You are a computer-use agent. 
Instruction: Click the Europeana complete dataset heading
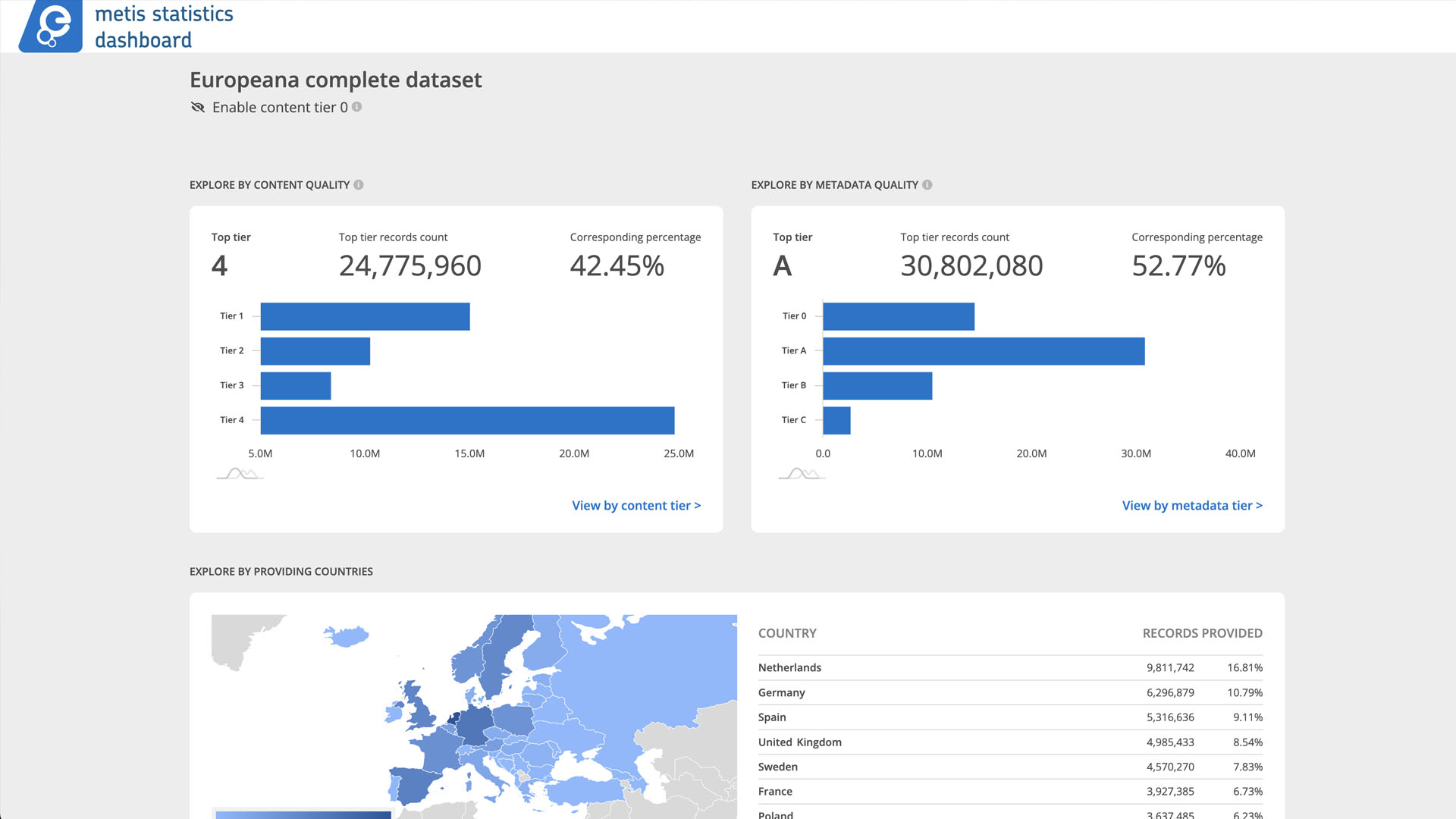pos(336,80)
